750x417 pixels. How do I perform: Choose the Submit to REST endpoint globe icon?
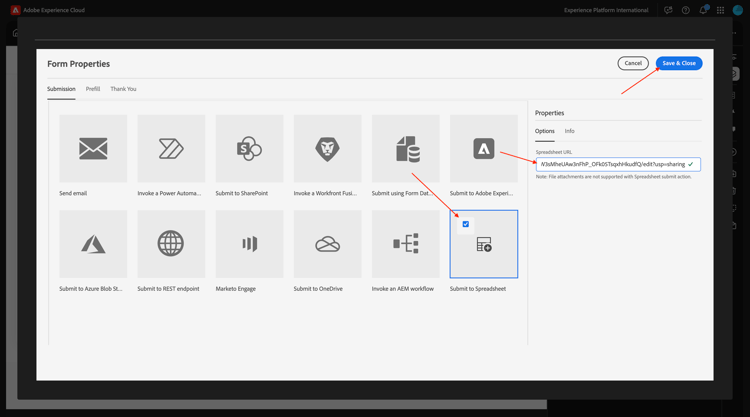pos(171,244)
